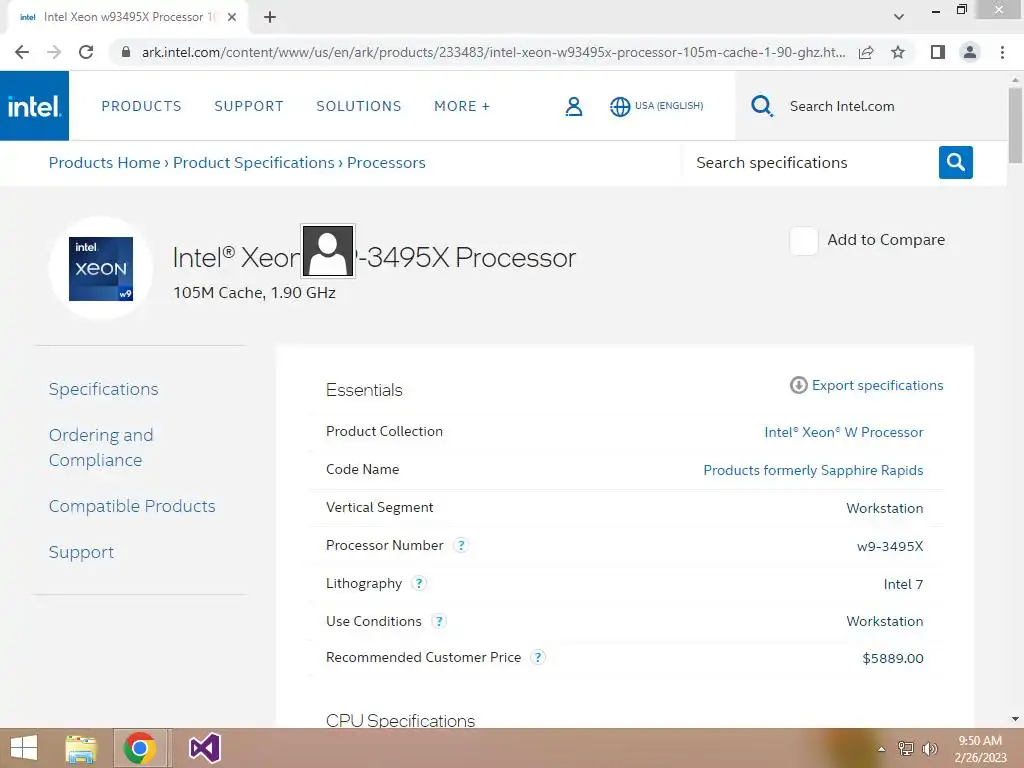Image resolution: width=1024 pixels, height=768 pixels.
Task: Click the Xeon w9 product badge
Action: (101, 269)
